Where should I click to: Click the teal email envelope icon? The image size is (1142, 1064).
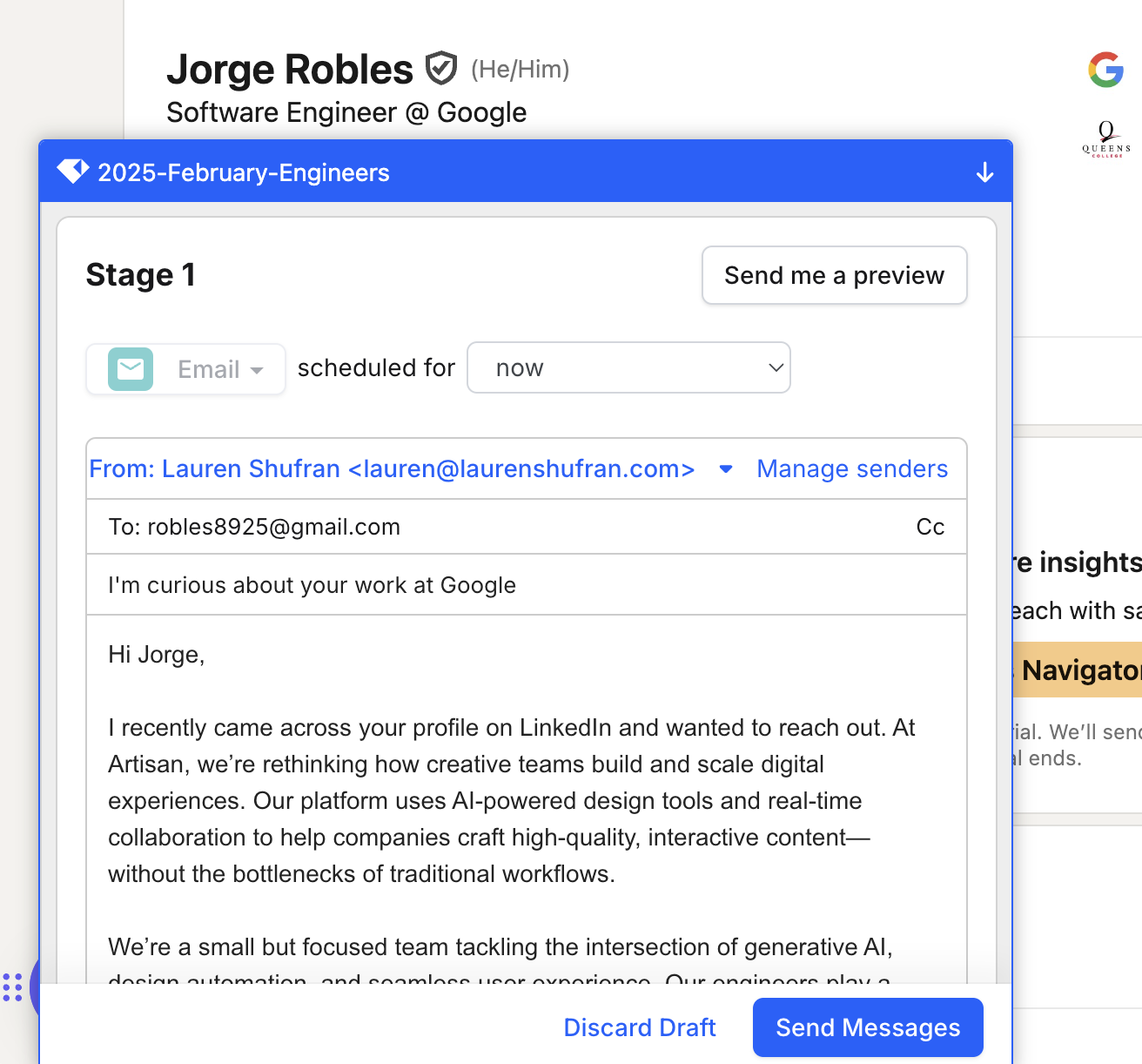tap(131, 369)
